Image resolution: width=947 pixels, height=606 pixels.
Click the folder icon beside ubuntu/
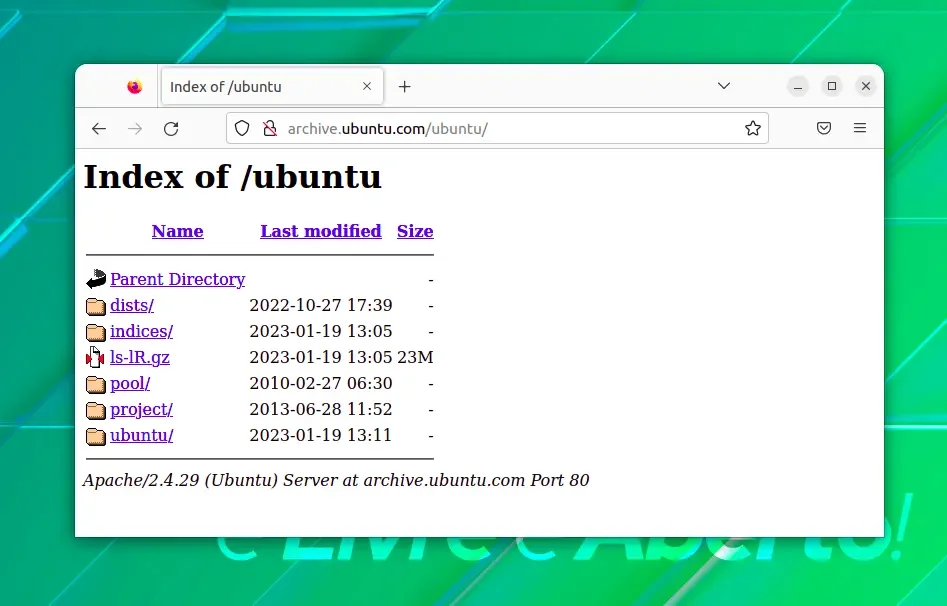pos(95,436)
